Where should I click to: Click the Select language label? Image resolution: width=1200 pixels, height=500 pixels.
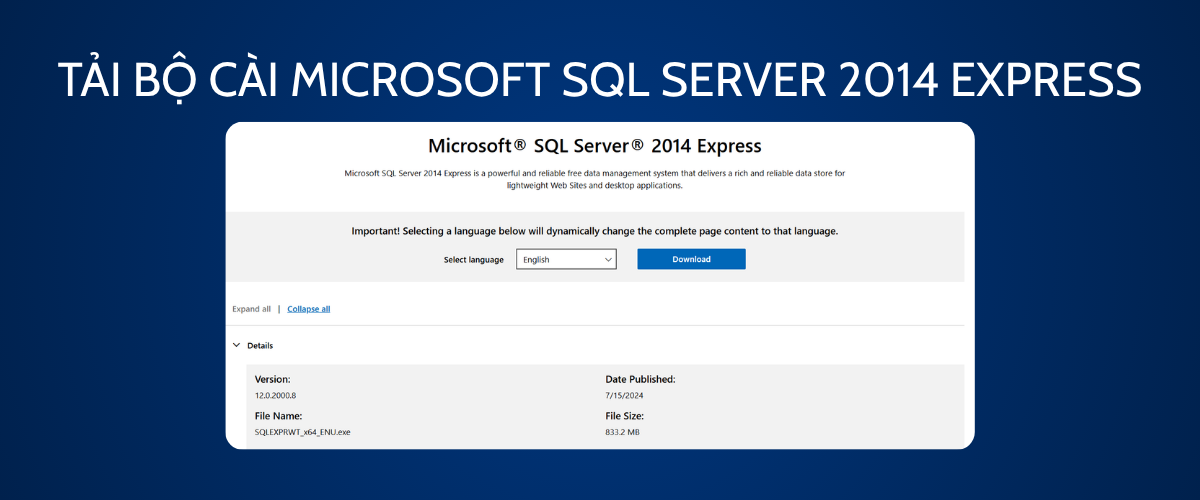pyautogui.click(x=474, y=260)
